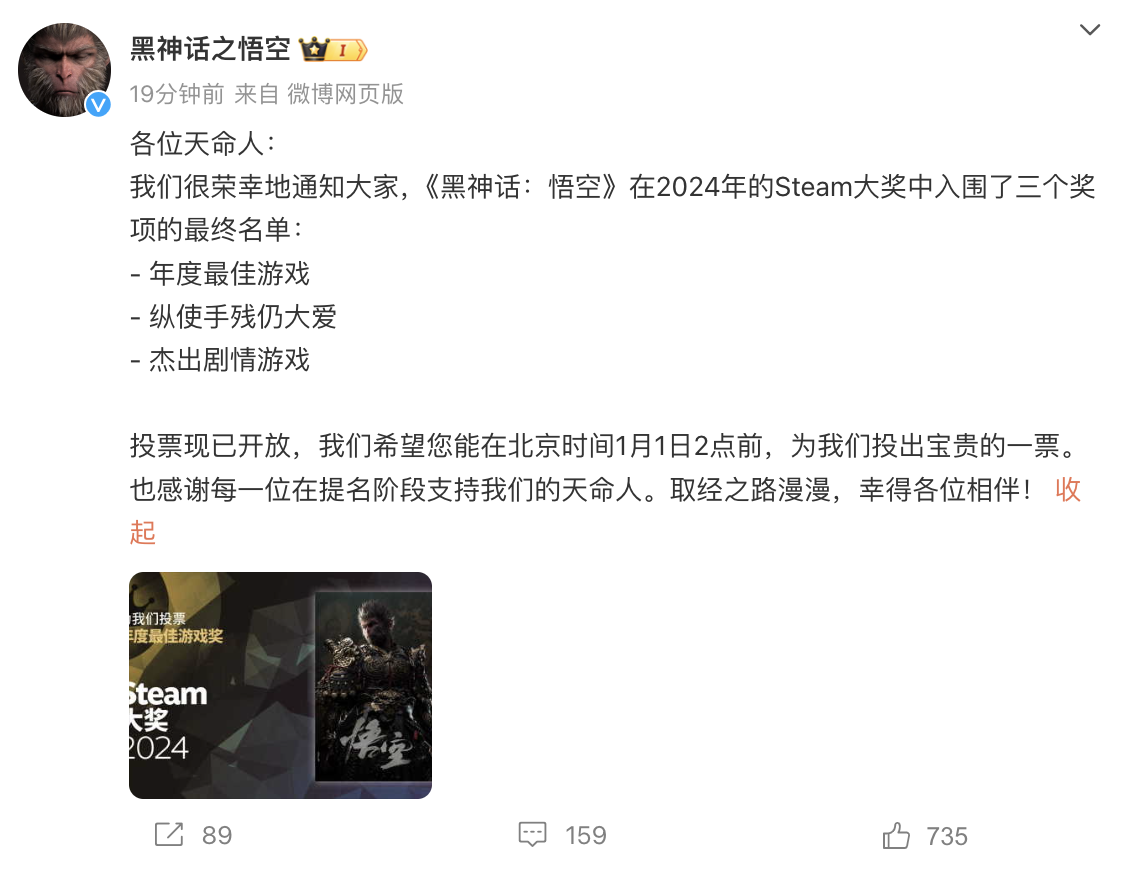Click the repost share icon
Image resolution: width=1130 pixels, height=870 pixels.
[169, 835]
